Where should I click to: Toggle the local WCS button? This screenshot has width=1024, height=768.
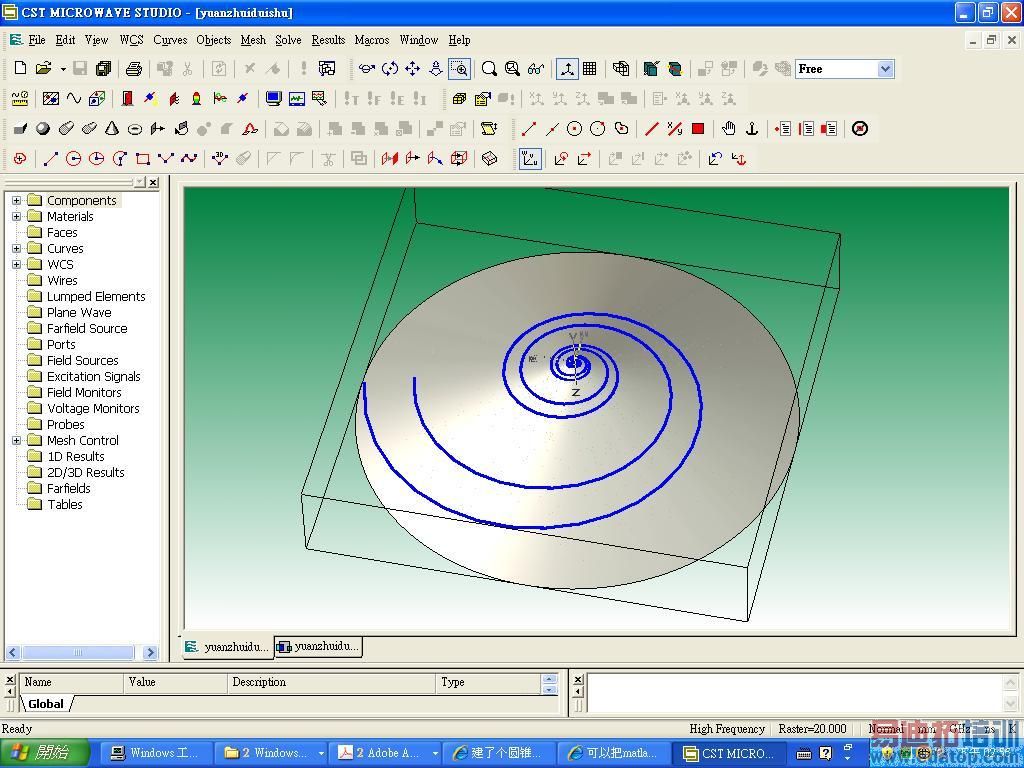pos(530,159)
